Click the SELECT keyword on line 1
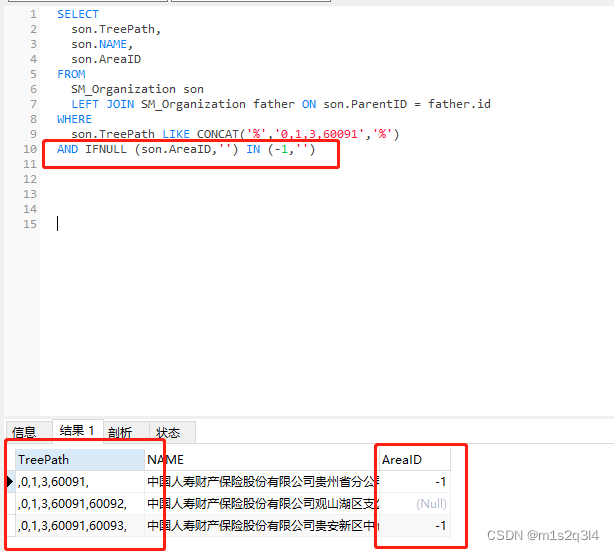614x552 pixels. [x=78, y=14]
